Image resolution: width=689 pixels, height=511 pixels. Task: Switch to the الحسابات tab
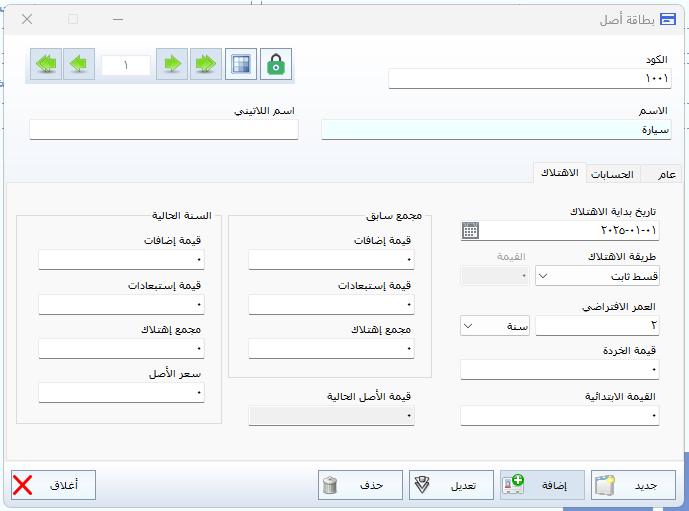tap(612, 175)
